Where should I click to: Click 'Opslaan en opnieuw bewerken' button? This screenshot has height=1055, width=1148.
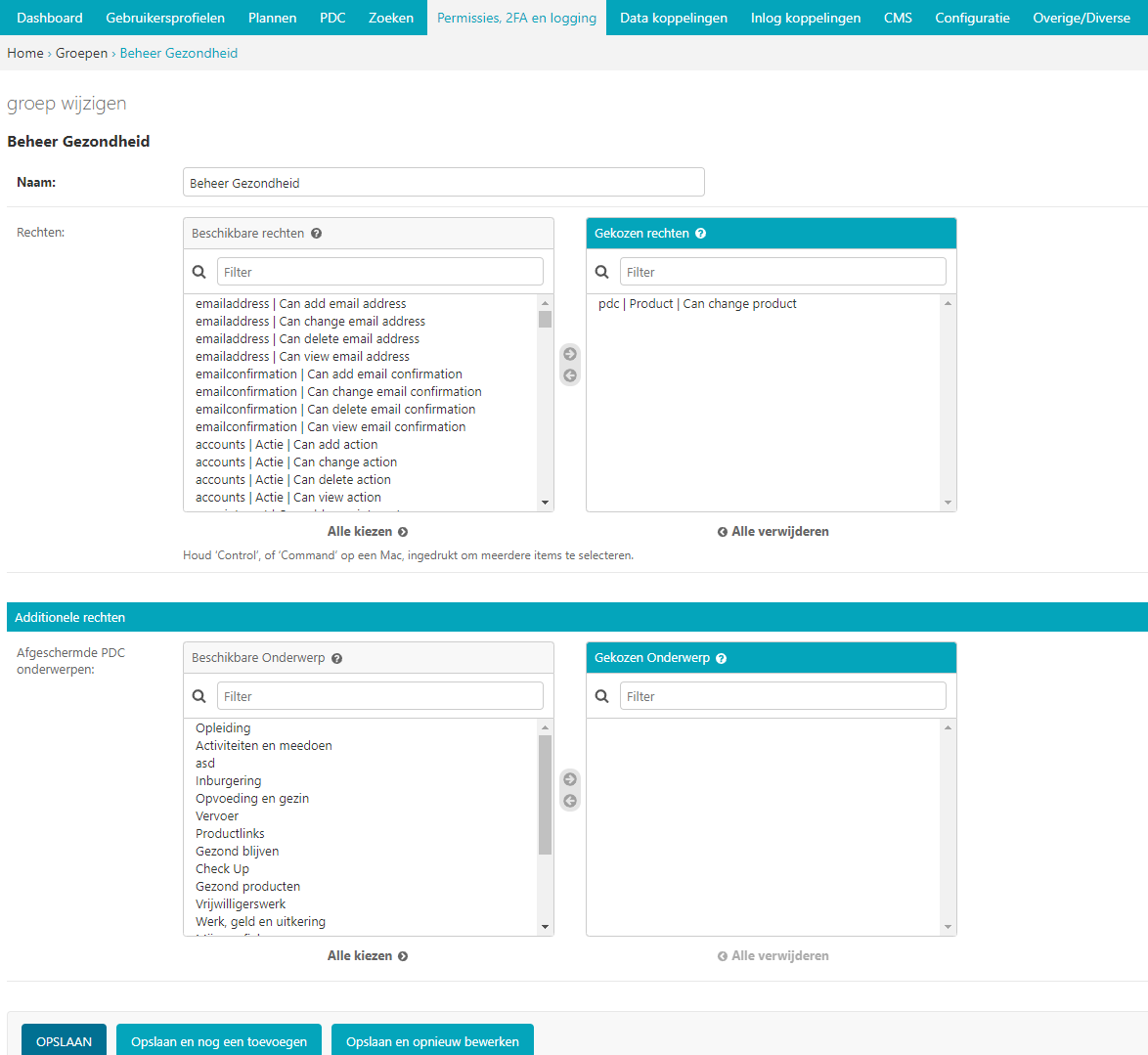tap(432, 1041)
